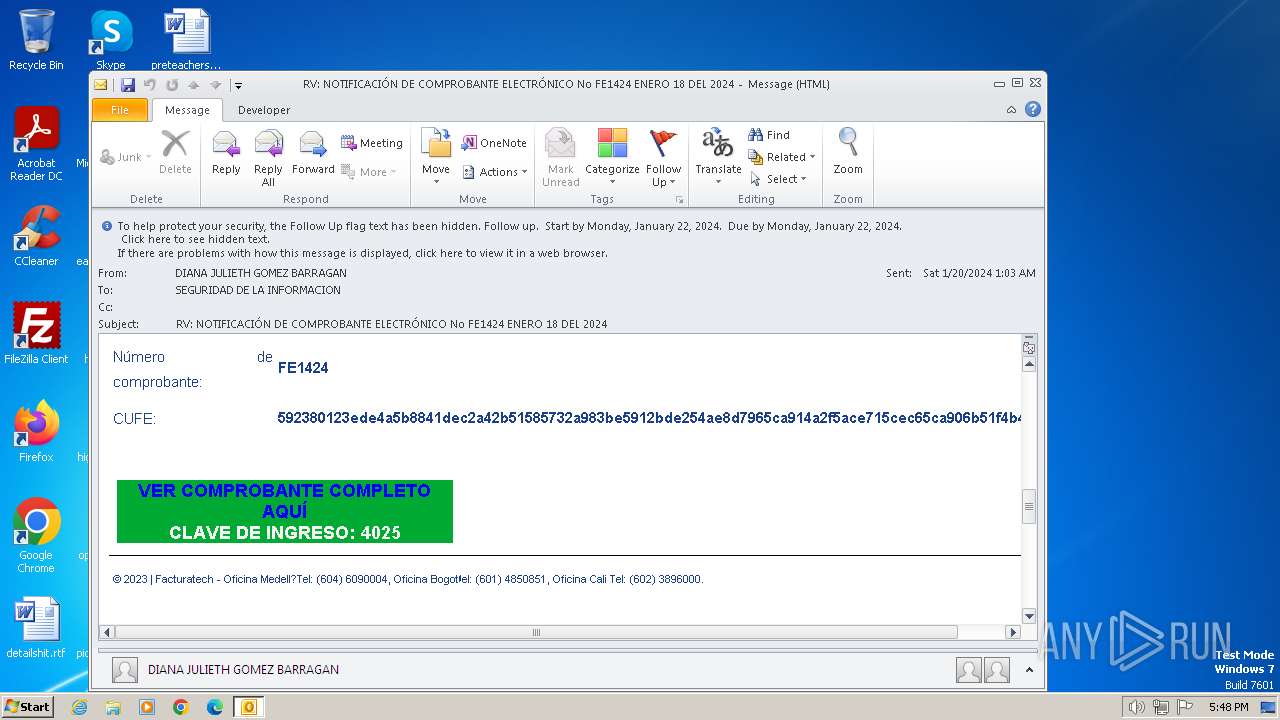Open Internet Explorer from taskbar
1280x720 pixels.
point(79,707)
